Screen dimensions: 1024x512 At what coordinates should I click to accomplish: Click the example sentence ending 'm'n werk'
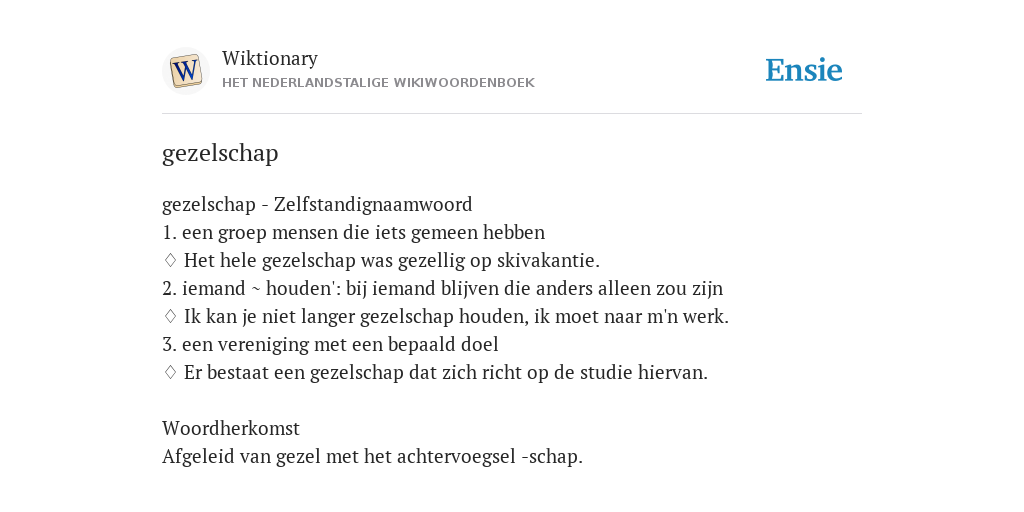pos(456,317)
